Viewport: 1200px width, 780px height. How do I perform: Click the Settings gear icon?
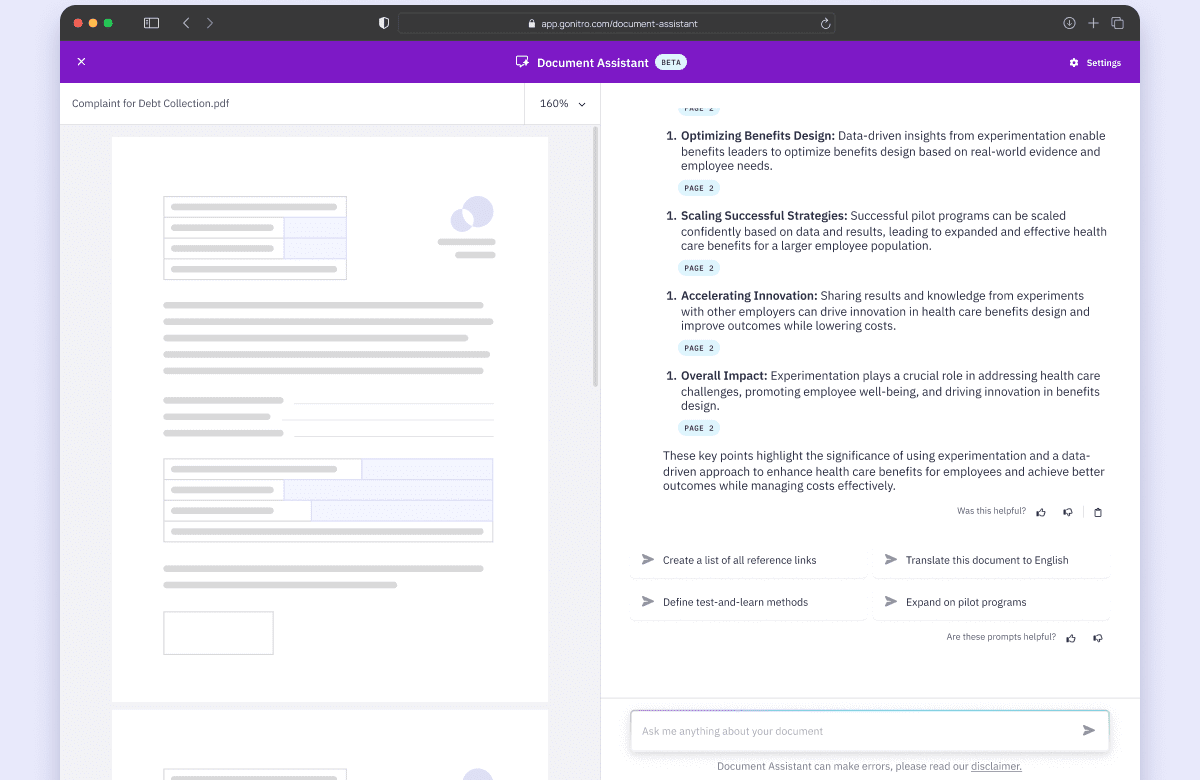pos(1074,63)
